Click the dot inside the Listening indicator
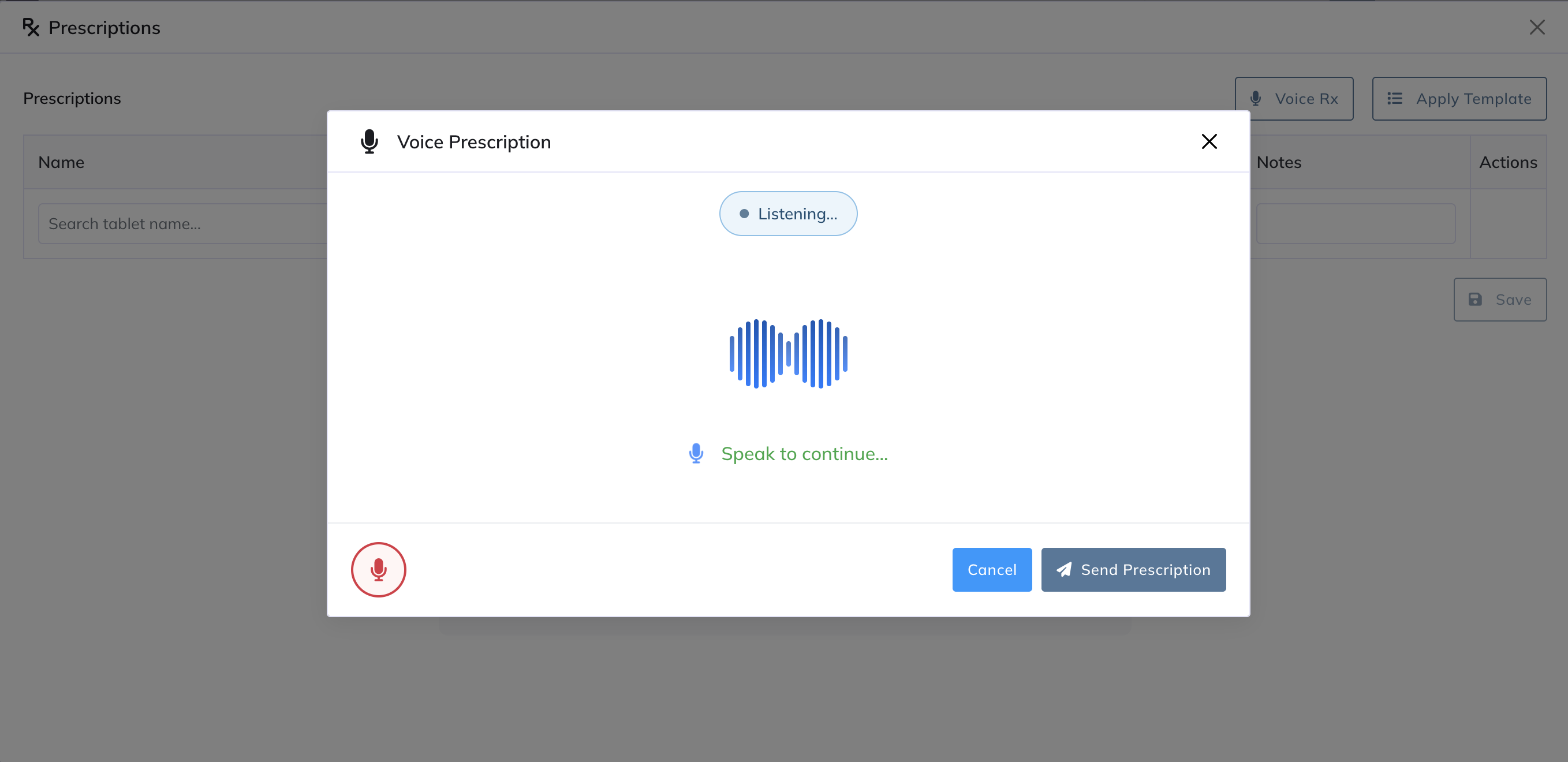 pyautogui.click(x=744, y=213)
